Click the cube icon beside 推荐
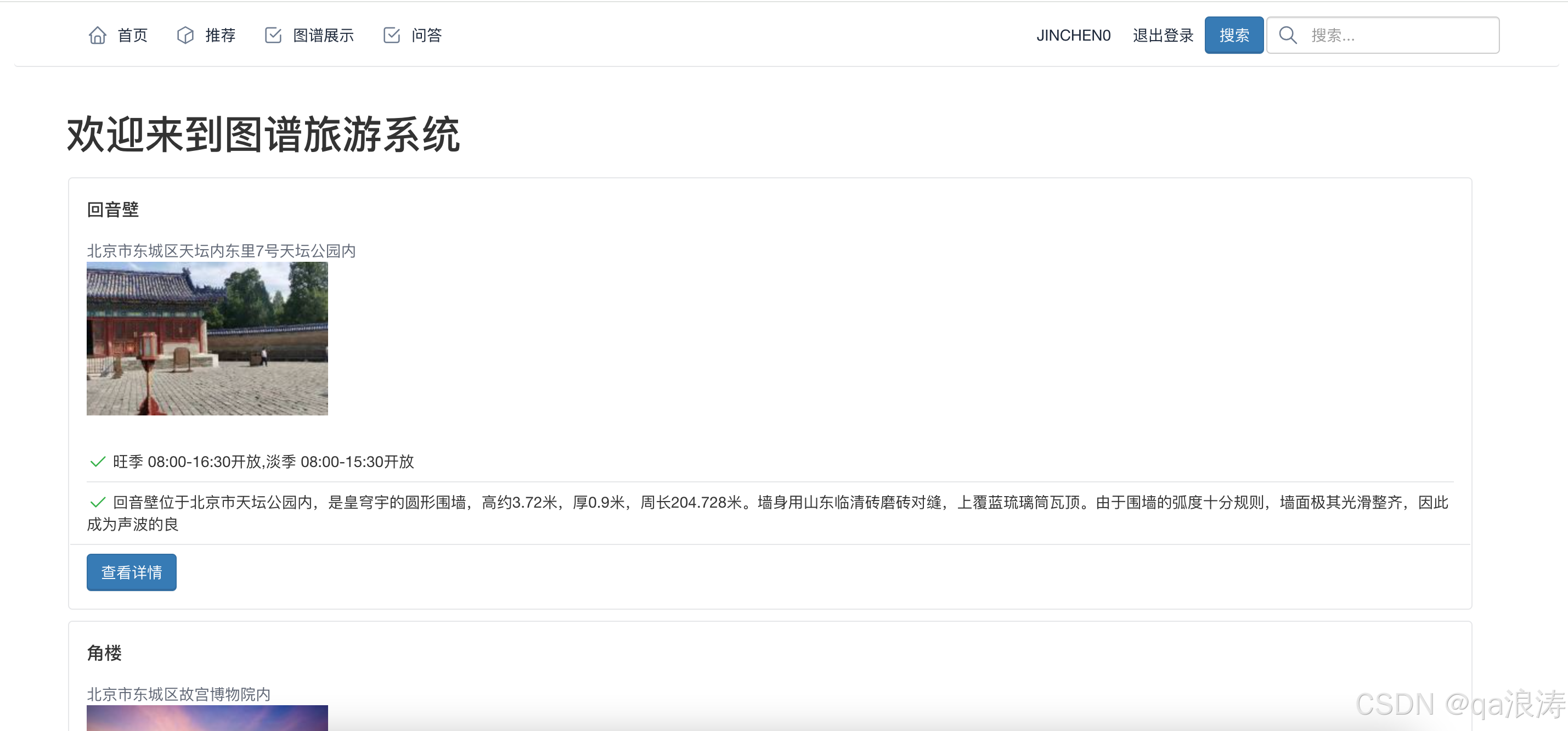The width and height of the screenshot is (1568, 731). click(185, 35)
